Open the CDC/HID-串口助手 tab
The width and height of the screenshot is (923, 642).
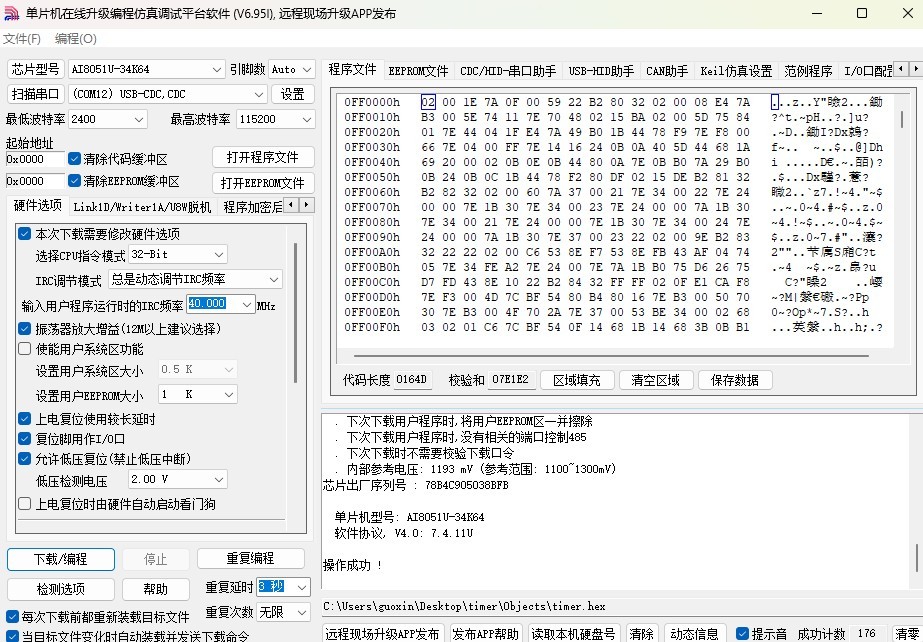pyautogui.click(x=508, y=71)
